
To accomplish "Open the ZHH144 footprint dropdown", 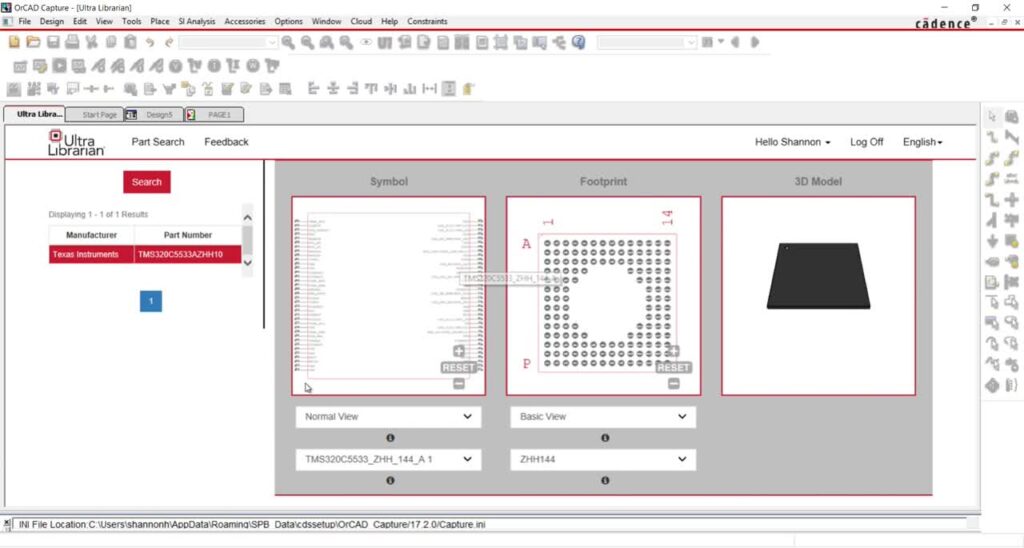I will coord(603,460).
